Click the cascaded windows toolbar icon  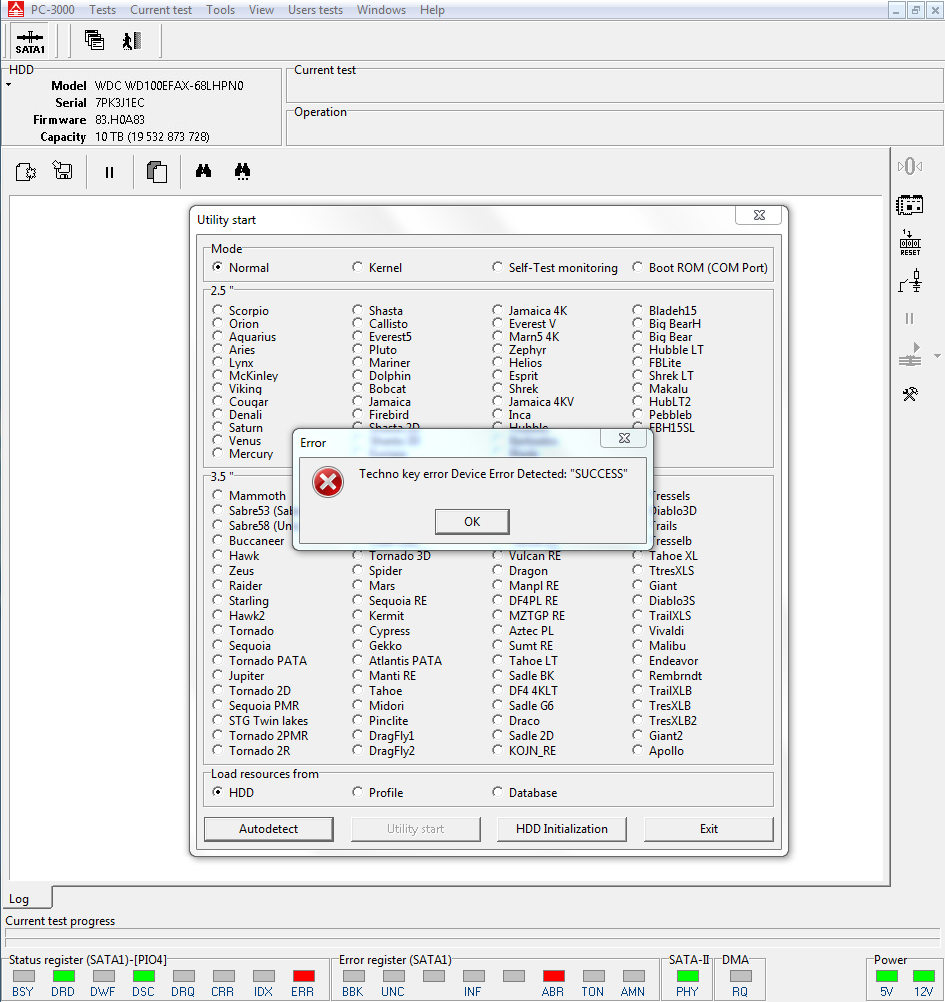click(94, 40)
